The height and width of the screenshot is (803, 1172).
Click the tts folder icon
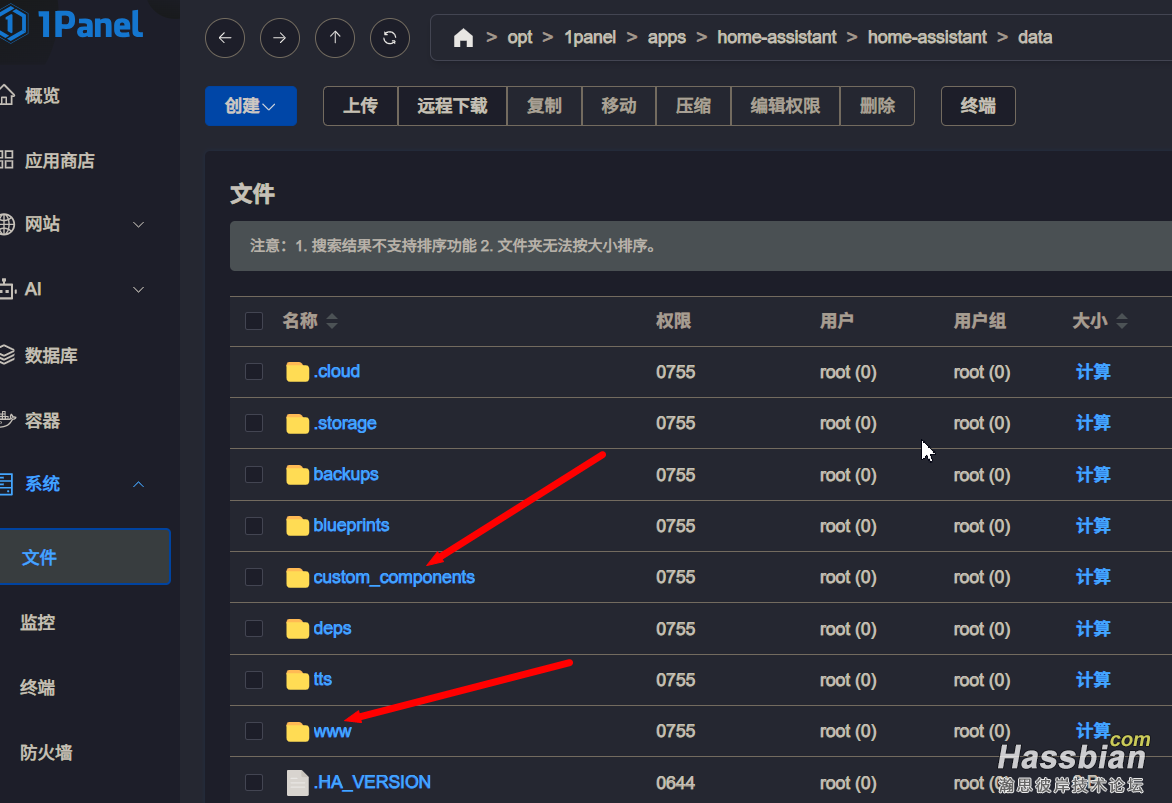pos(297,680)
